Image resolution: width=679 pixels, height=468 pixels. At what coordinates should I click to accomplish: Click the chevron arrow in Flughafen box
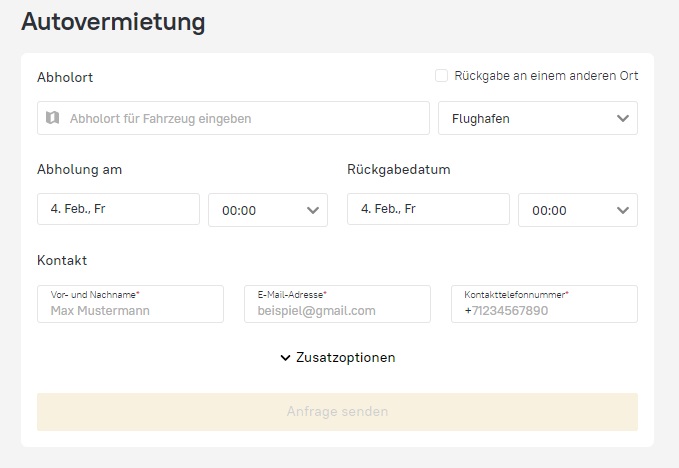click(x=623, y=118)
